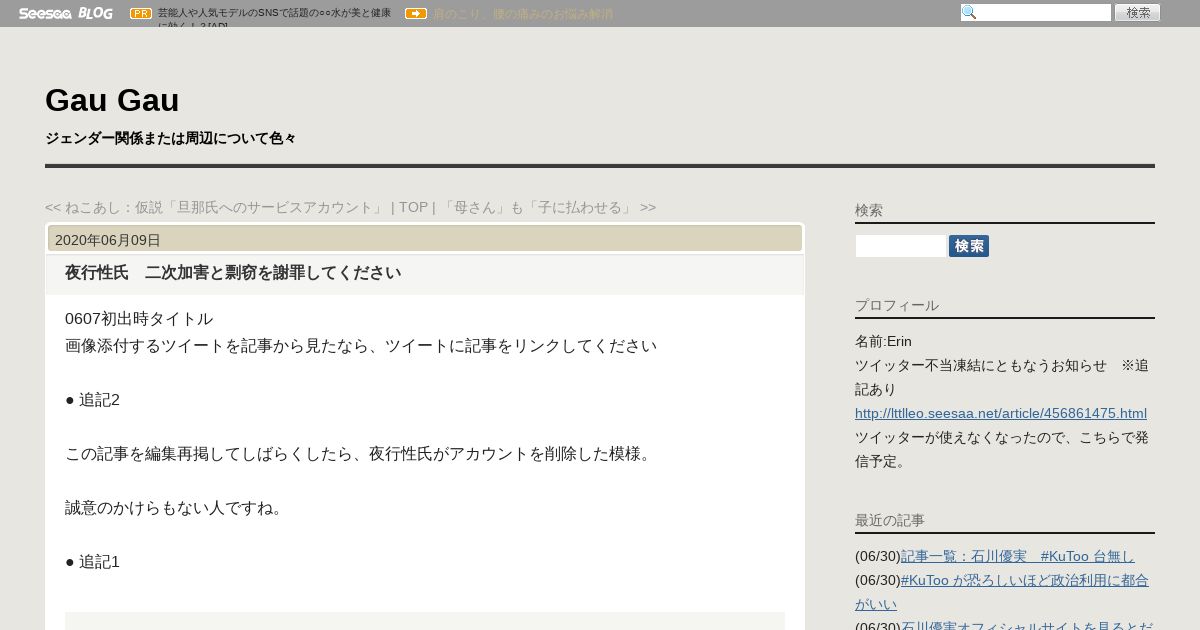Click the profile name 名前:Erin
Image resolution: width=1200 pixels, height=630 pixels.
click(x=884, y=341)
